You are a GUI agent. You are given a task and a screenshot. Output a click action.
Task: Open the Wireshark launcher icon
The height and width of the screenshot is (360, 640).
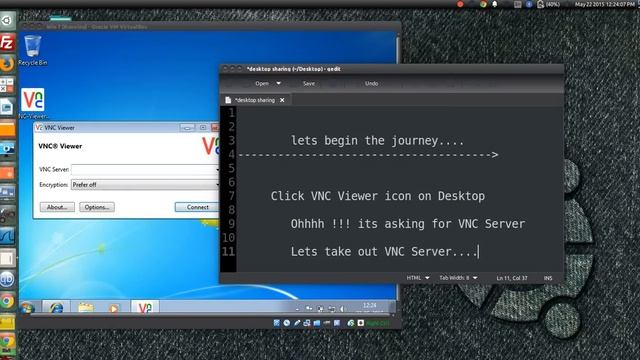(x=7, y=236)
